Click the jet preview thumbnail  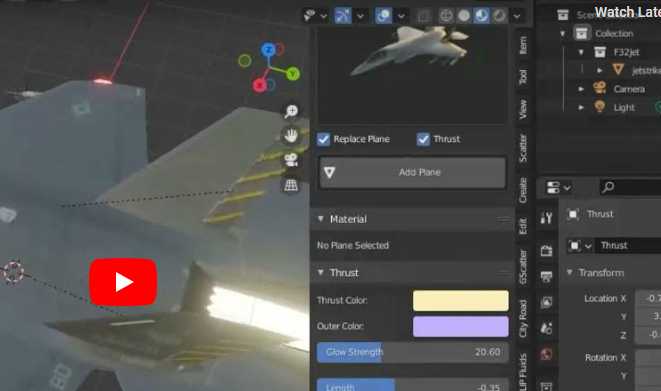coord(412,75)
